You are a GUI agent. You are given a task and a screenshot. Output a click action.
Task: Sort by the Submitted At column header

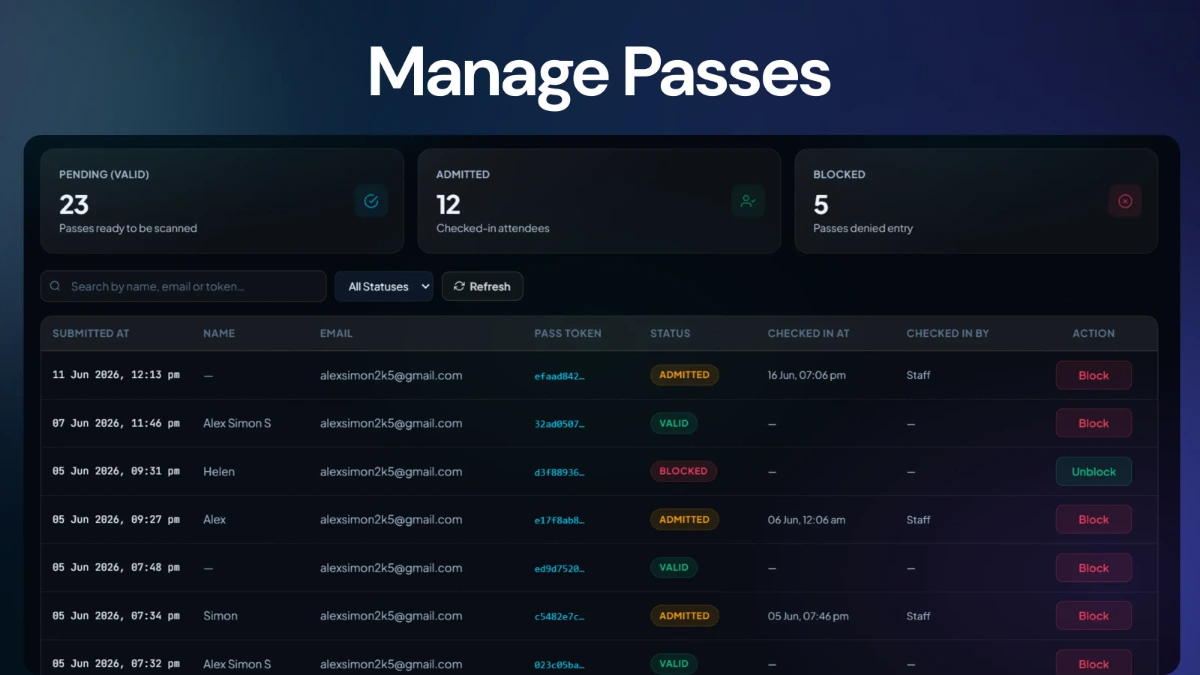coord(91,333)
